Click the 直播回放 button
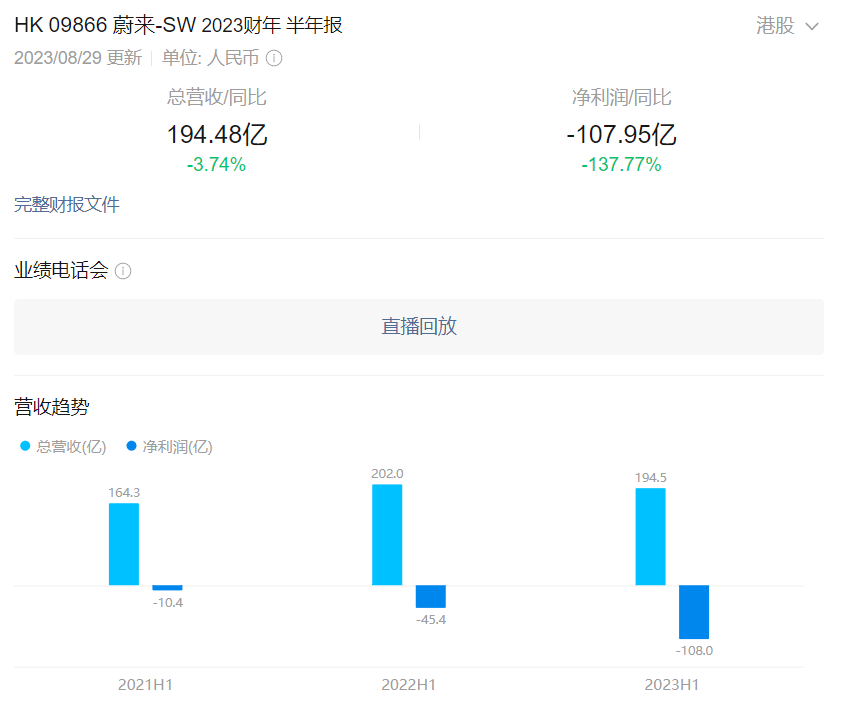 [x=419, y=327]
